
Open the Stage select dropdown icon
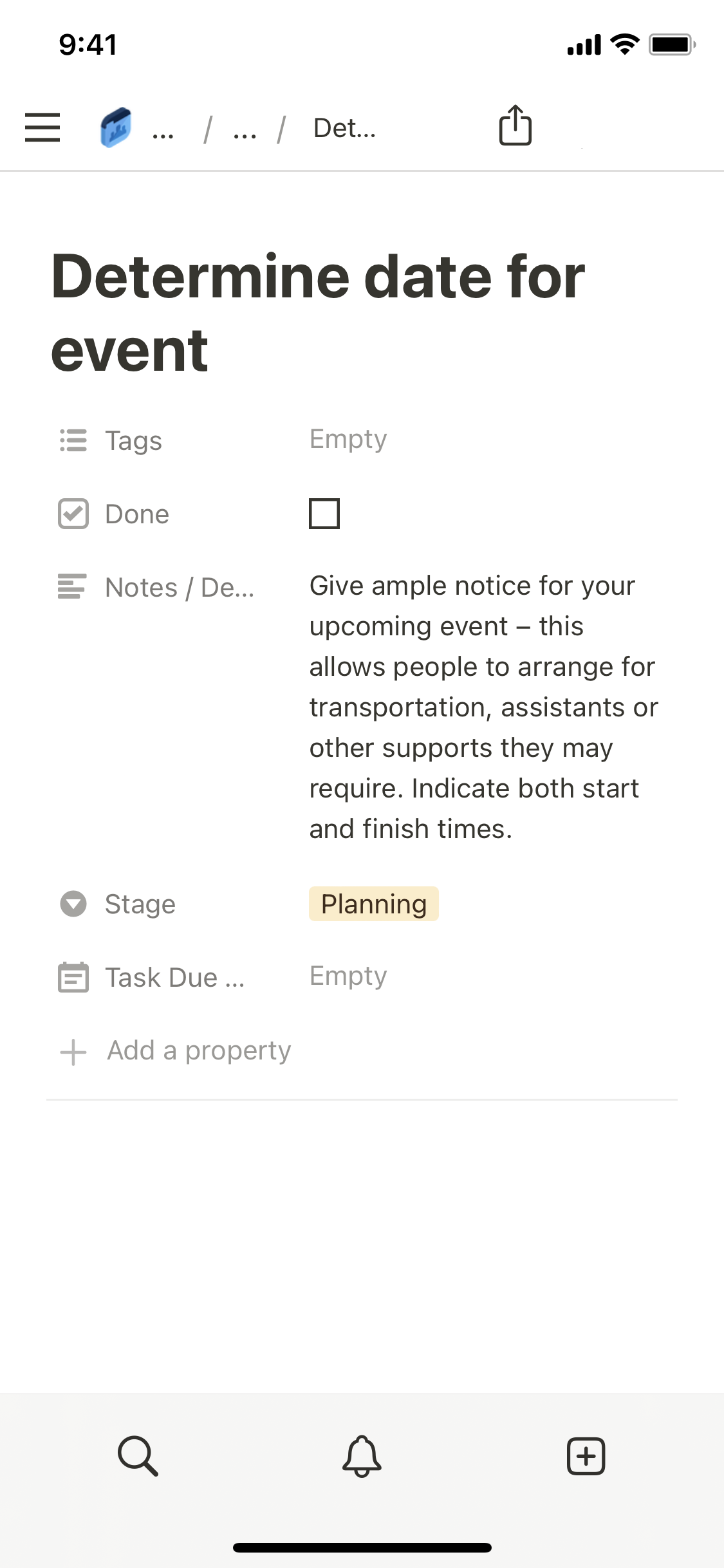73,904
